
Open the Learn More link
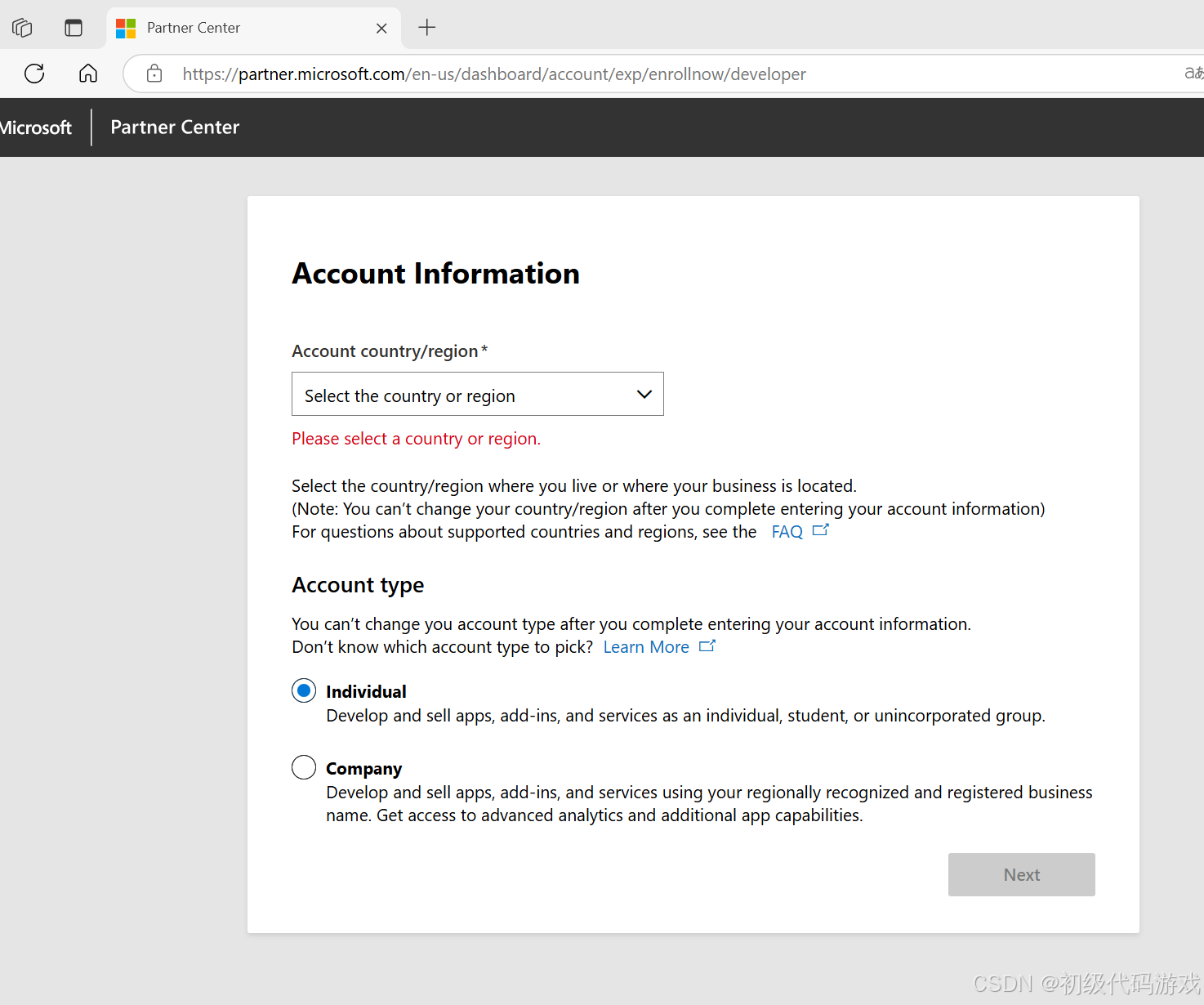(646, 647)
